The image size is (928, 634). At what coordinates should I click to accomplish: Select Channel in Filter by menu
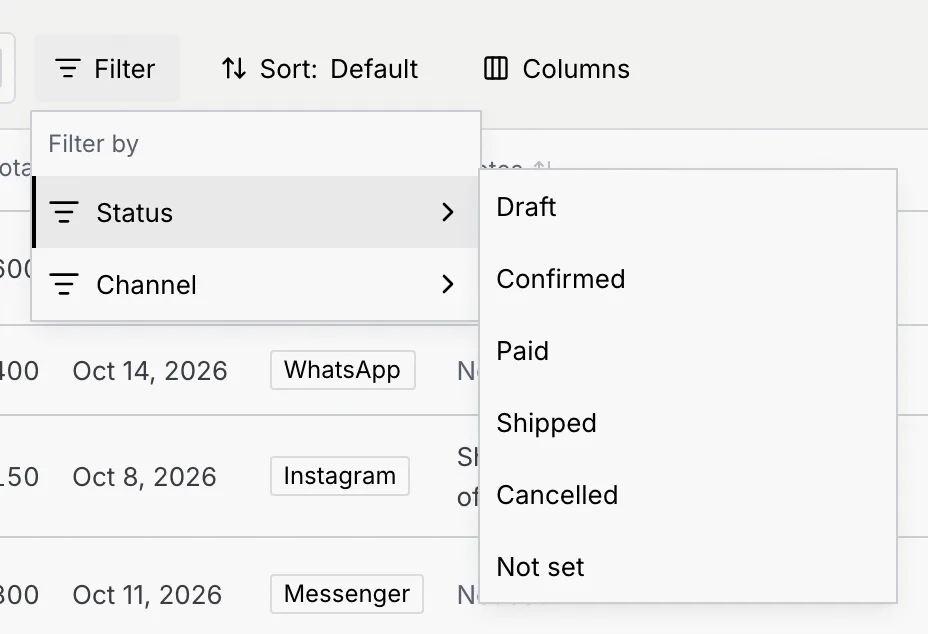pos(256,285)
